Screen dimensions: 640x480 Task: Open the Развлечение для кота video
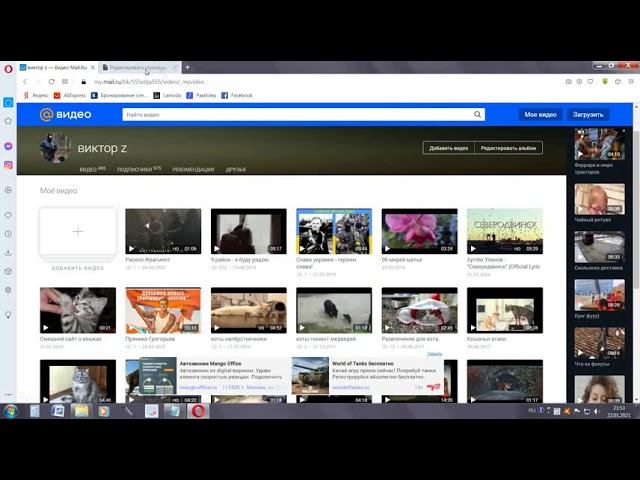pos(420,310)
